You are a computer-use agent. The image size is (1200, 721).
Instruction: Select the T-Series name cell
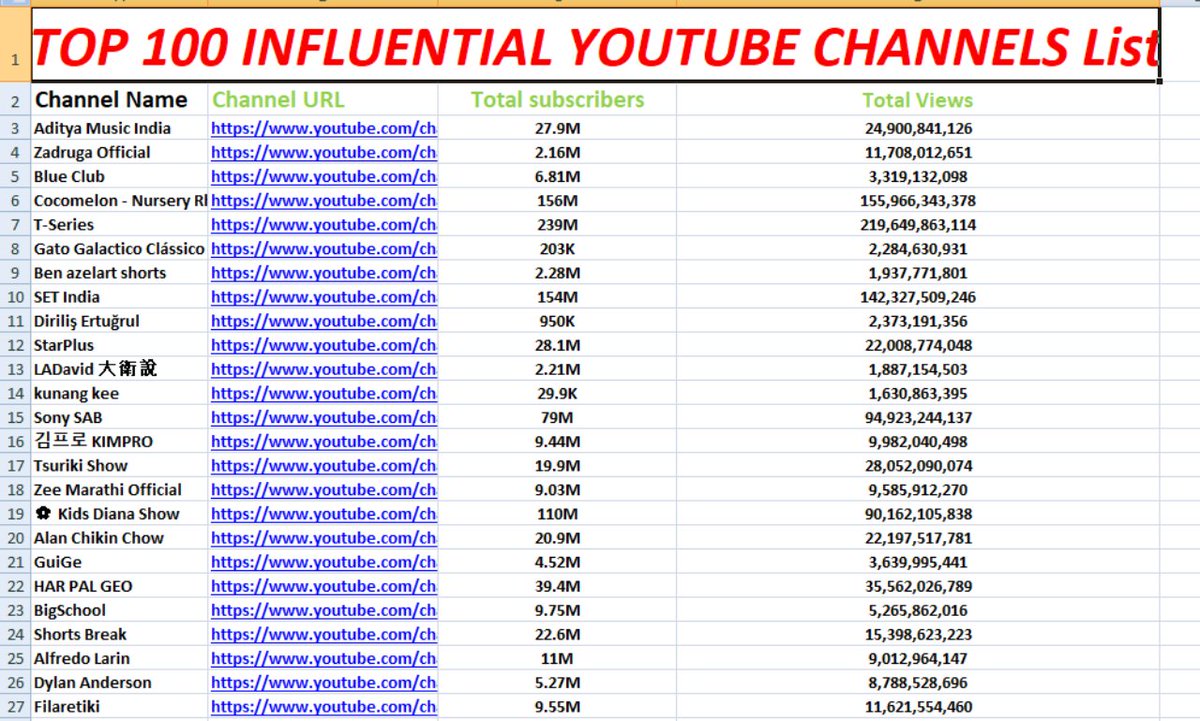[119, 225]
